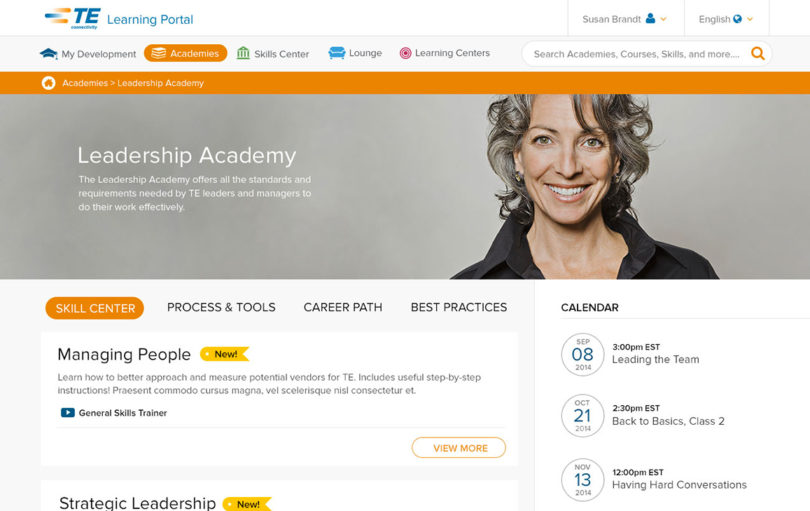Image resolution: width=810 pixels, height=511 pixels.
Task: Open Learning Centers target icon
Action: pyautogui.click(x=406, y=53)
